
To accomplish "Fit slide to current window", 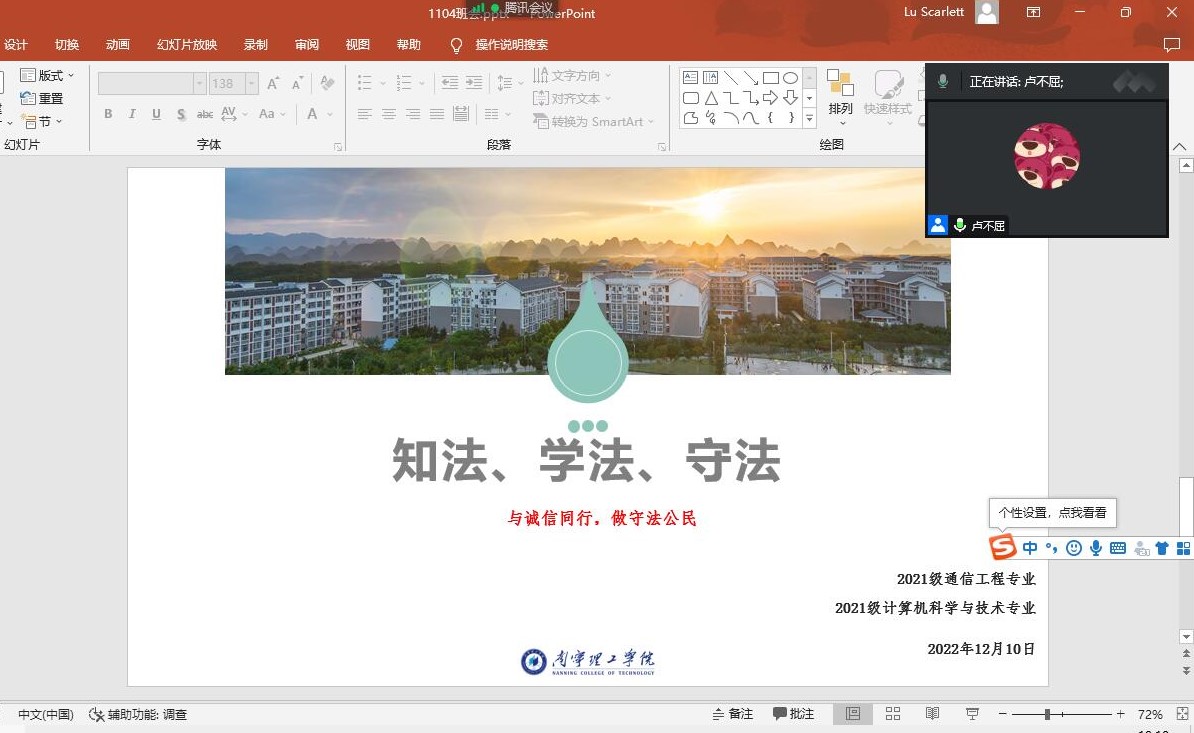I will coord(1180,714).
